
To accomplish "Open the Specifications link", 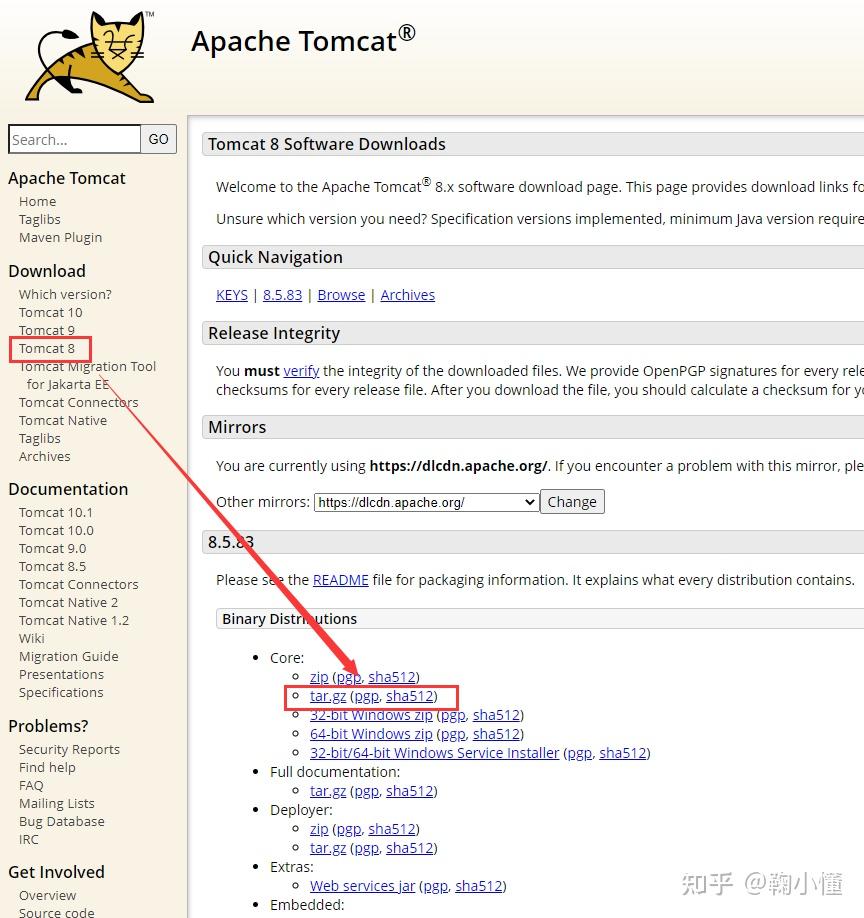I will (x=61, y=693).
